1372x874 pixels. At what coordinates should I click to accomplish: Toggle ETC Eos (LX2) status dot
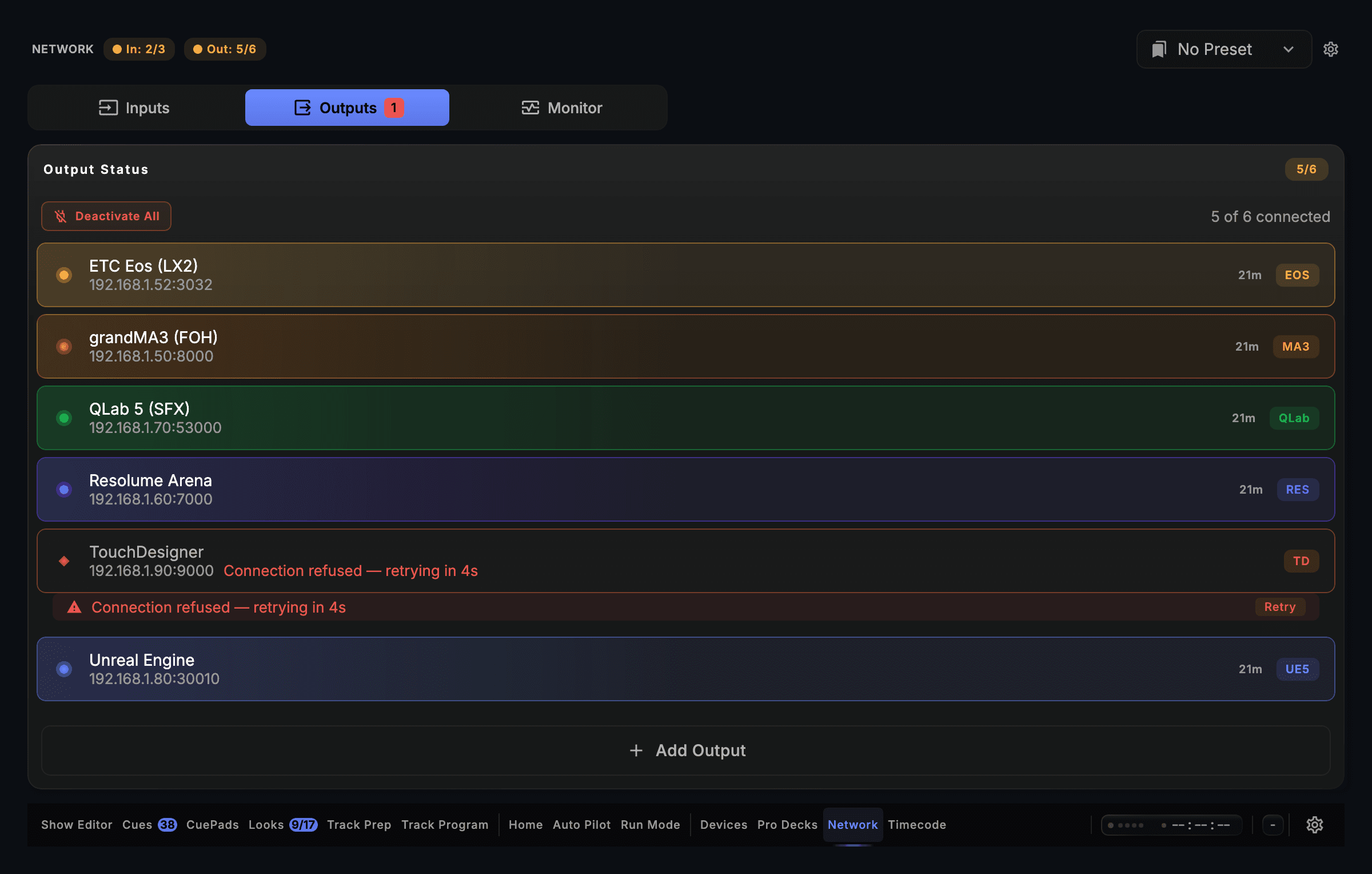coord(64,275)
